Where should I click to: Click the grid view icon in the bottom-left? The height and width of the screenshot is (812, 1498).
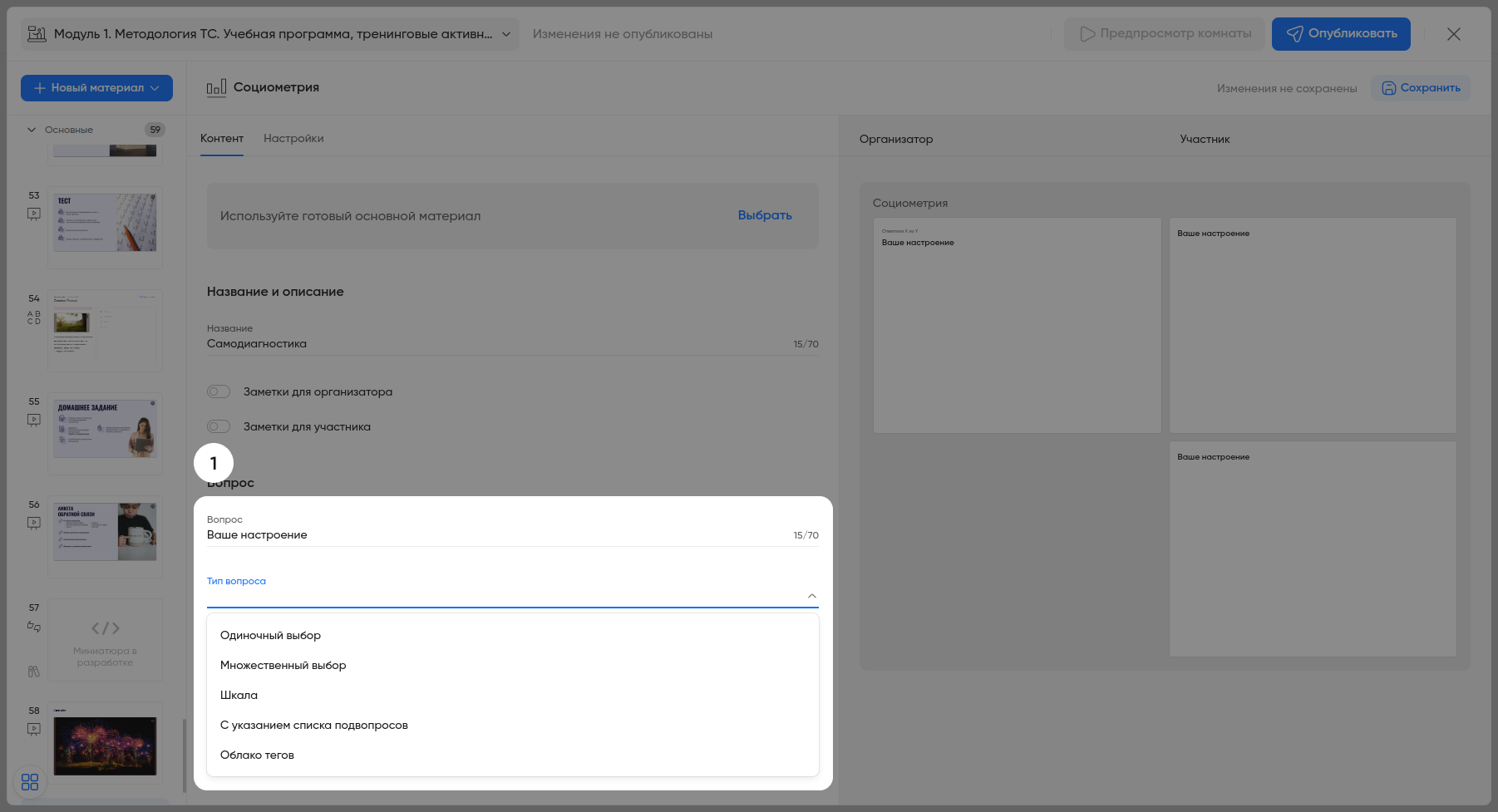tap(30, 782)
